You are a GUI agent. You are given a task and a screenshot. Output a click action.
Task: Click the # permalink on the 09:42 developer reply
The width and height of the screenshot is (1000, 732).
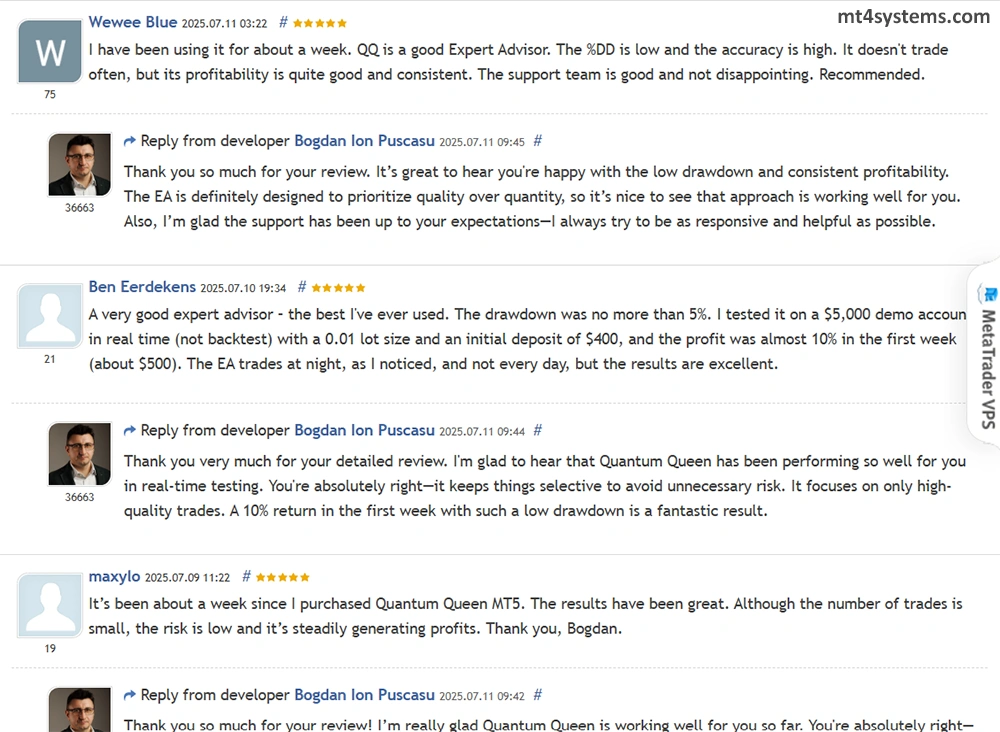(538, 694)
